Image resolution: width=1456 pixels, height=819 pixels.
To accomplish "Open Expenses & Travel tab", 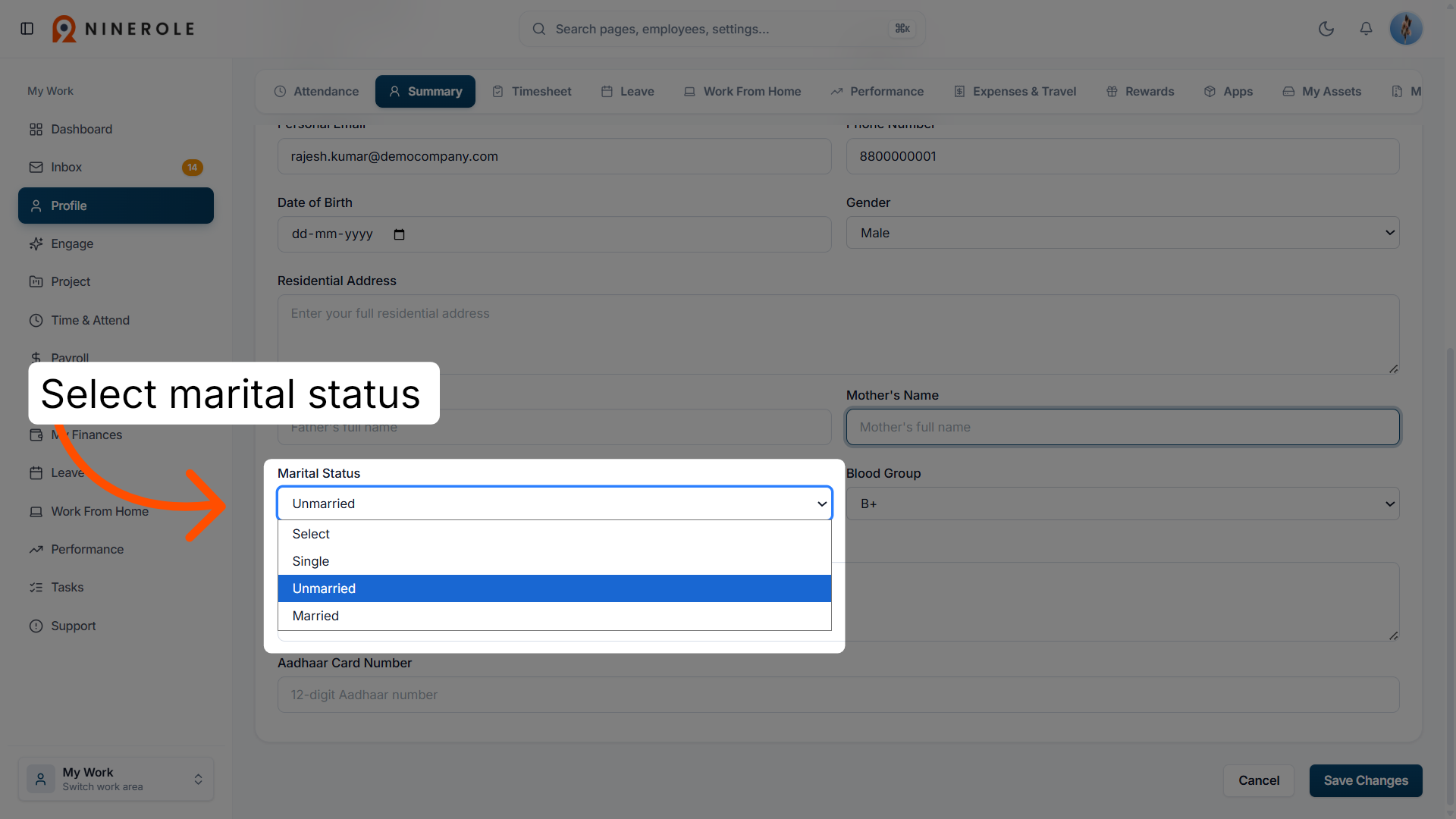I will click(x=1015, y=91).
